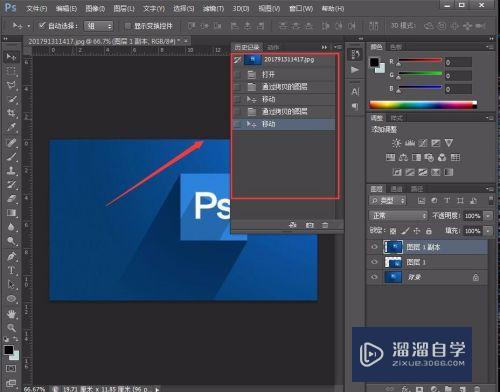
Task: Hide the 背景 layer
Action: [x=374, y=277]
